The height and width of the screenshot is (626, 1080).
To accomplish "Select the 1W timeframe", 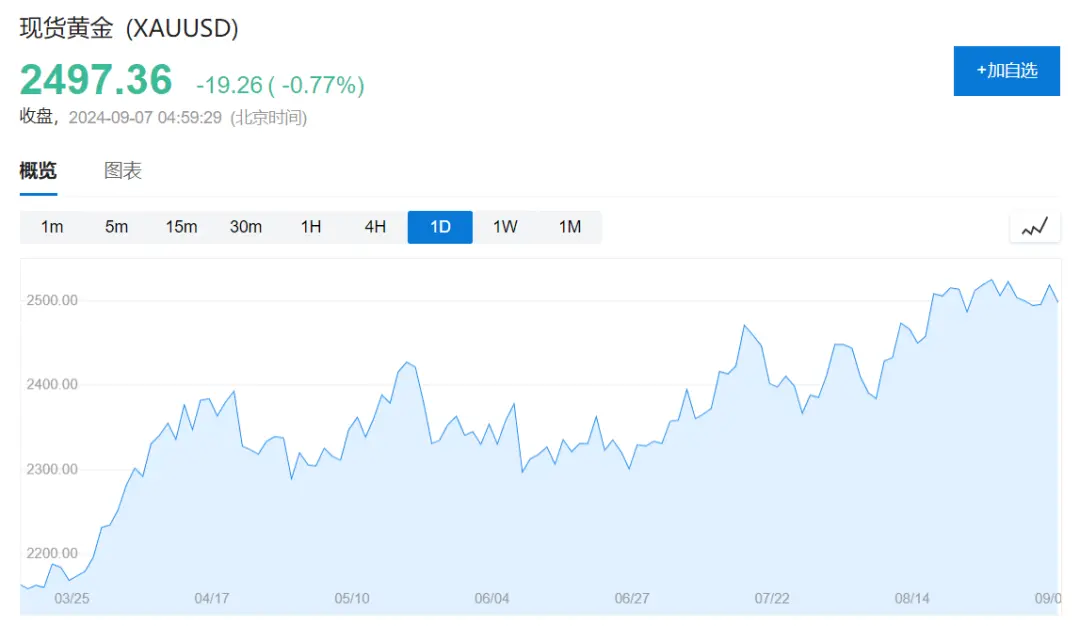I will [505, 227].
